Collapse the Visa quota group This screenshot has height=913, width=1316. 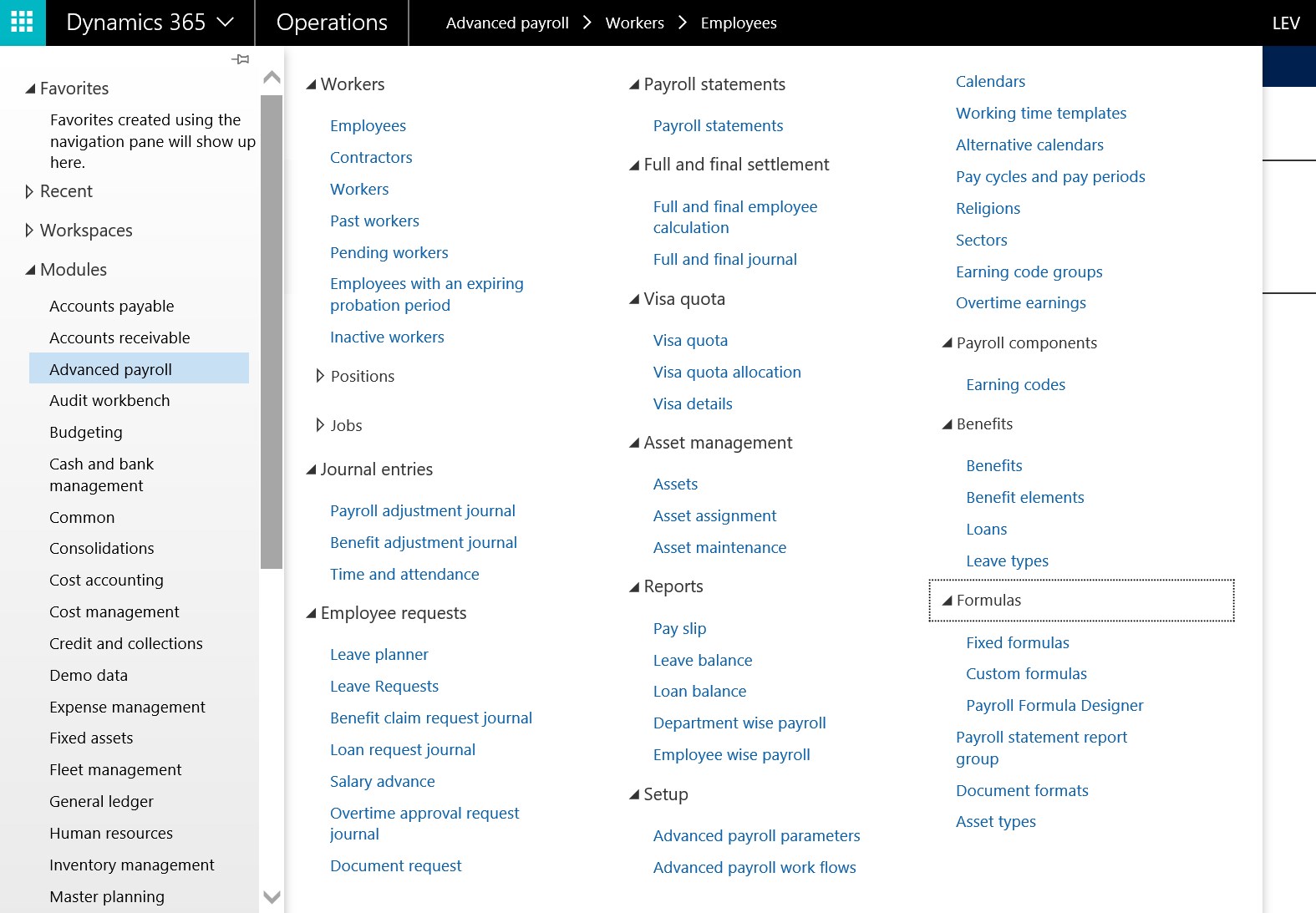(x=634, y=299)
